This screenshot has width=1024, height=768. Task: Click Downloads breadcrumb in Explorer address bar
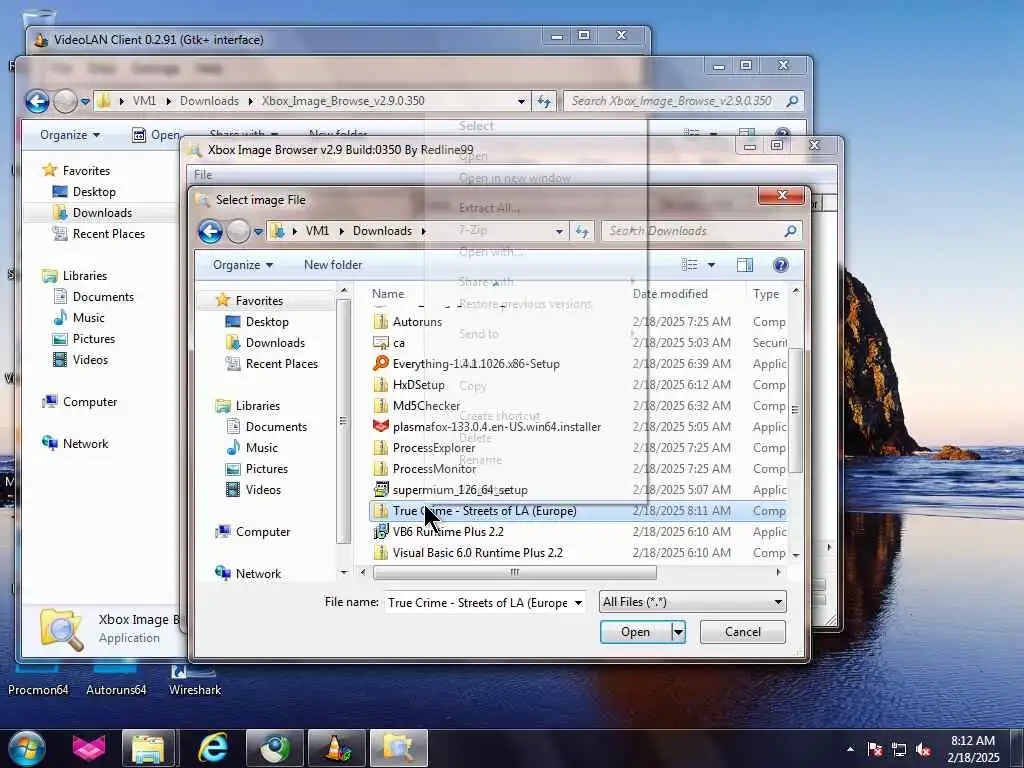209,101
